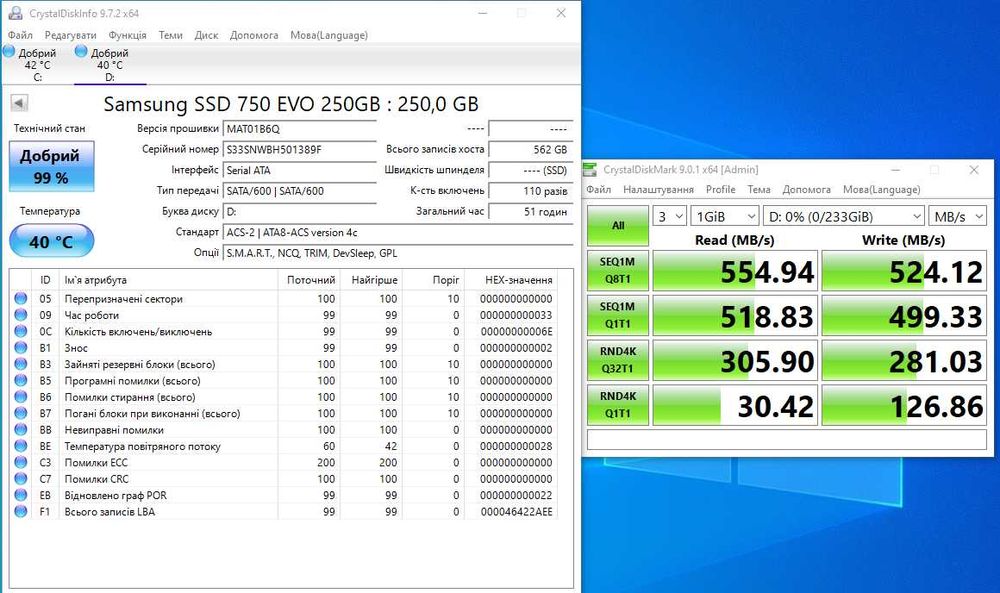Click the 110 разів power-on count value
Viewport: 1000px width, 593px height.
pos(531,191)
